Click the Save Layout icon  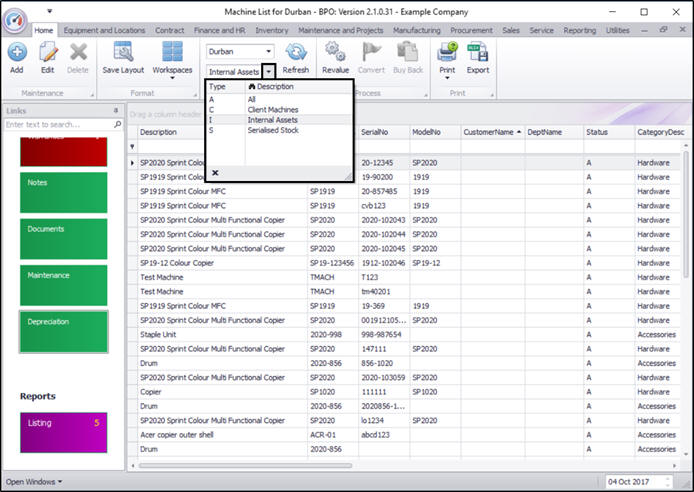123,53
